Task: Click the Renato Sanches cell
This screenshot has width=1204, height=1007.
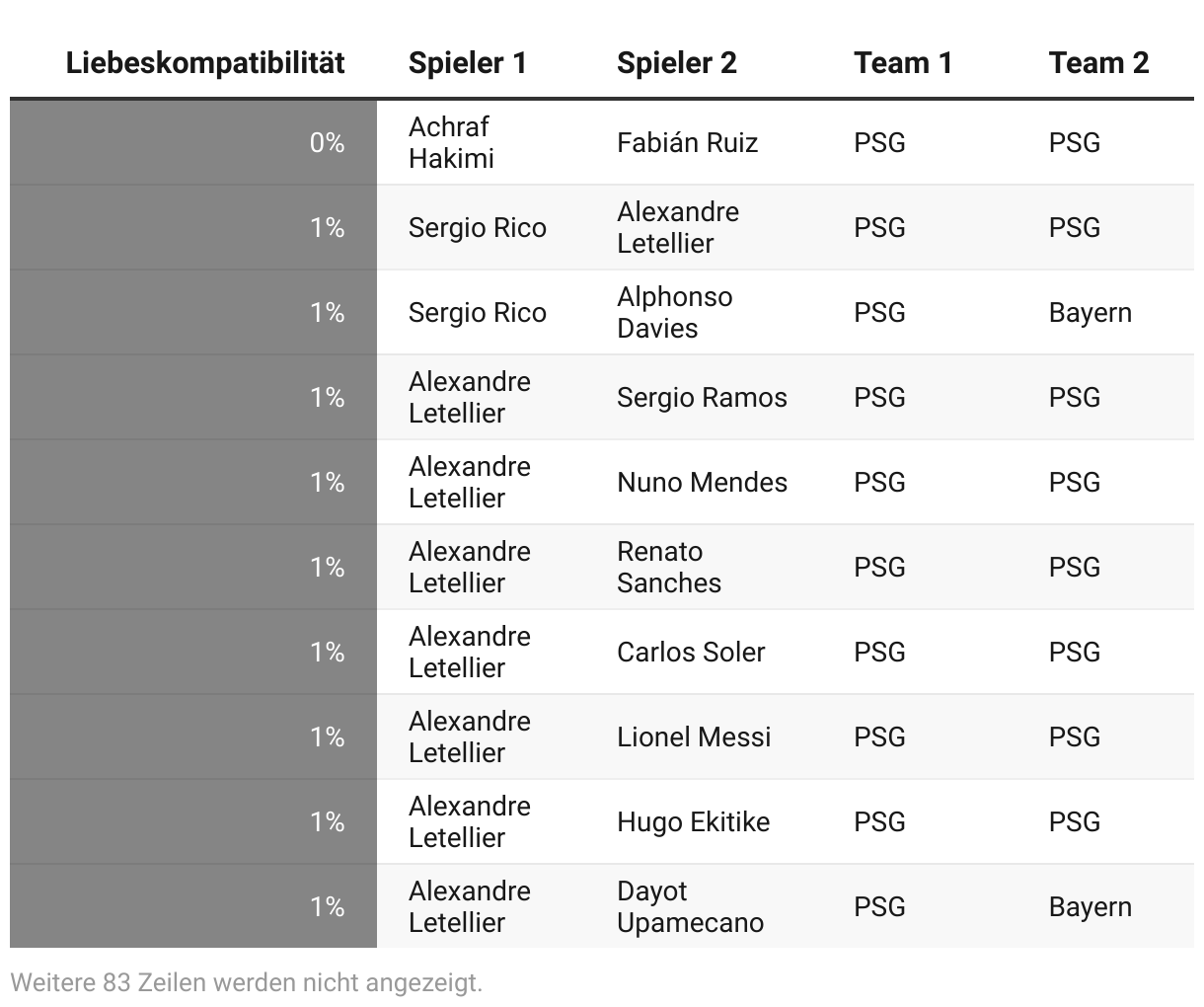Action: (x=669, y=568)
